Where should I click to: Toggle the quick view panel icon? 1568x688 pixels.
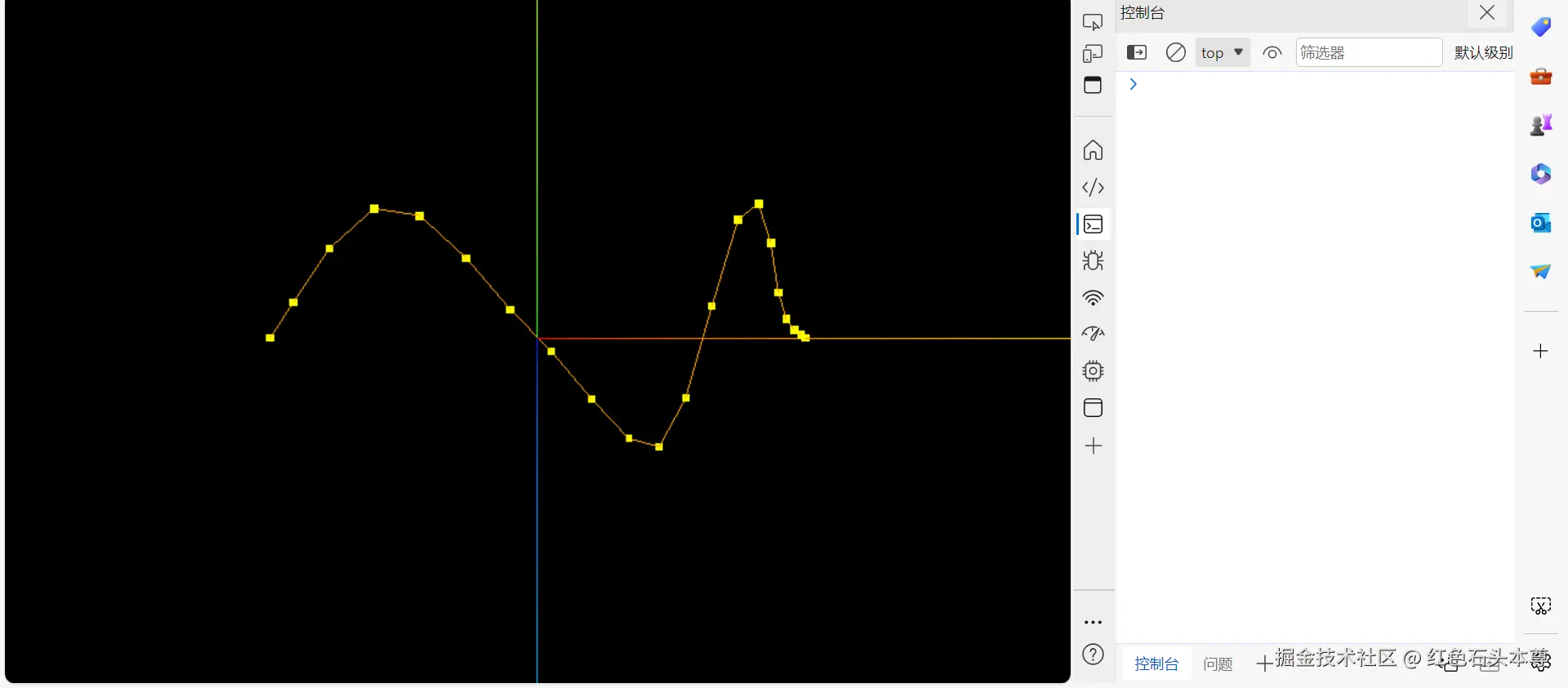1093,85
